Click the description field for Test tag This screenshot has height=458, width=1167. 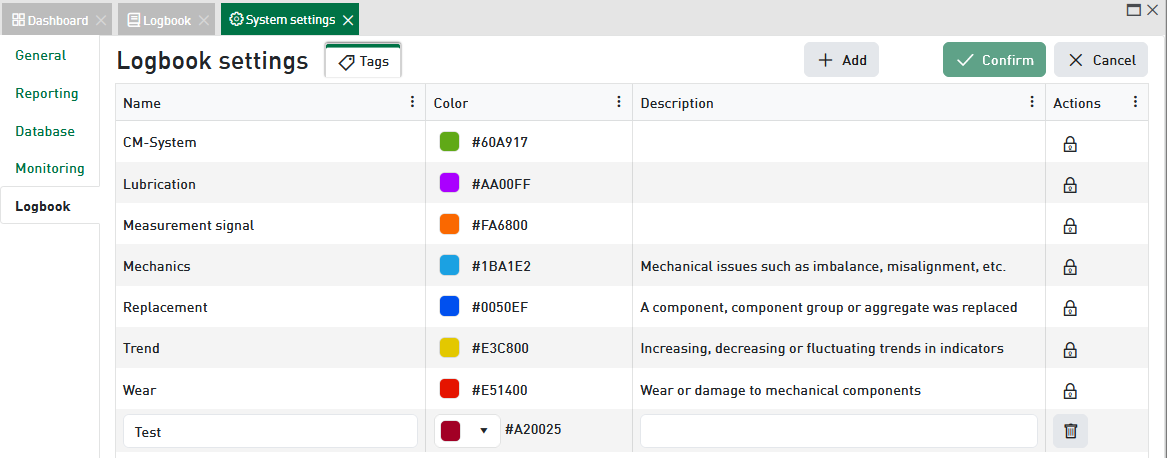click(838, 431)
